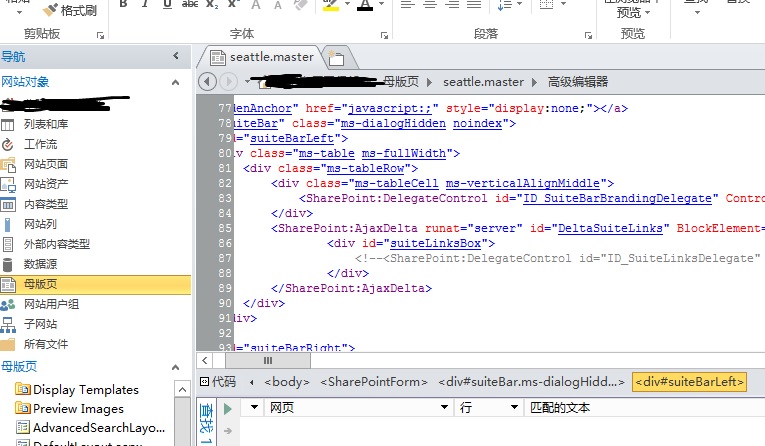Apply bold formatting with the B icon
Viewport: 765px width, 446px height.
pos(123,4)
